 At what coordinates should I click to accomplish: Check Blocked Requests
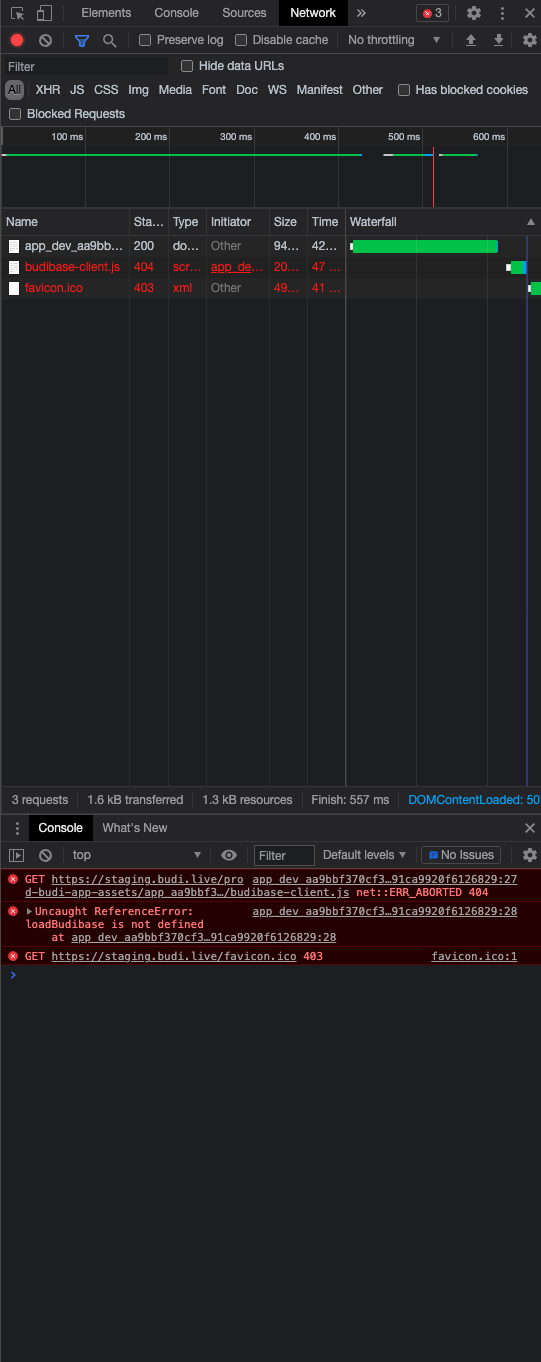point(15,114)
